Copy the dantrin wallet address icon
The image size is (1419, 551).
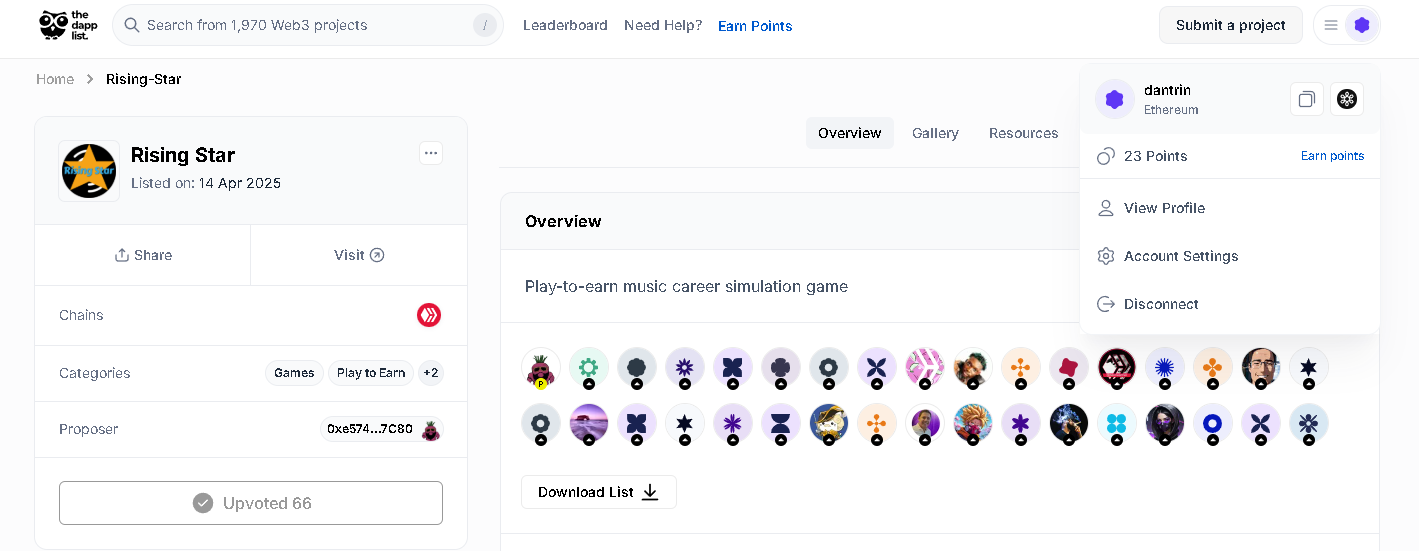point(1307,99)
